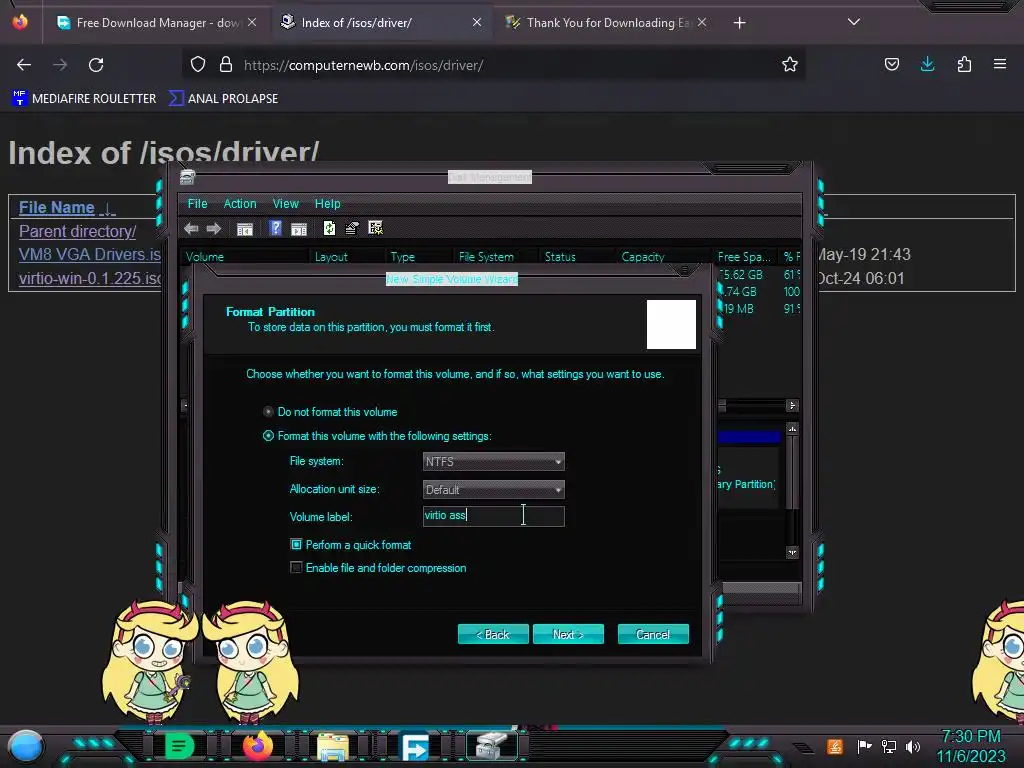Viewport: 1024px width, 768px height.
Task: Sort by the File Name column link
Action: pos(56,208)
